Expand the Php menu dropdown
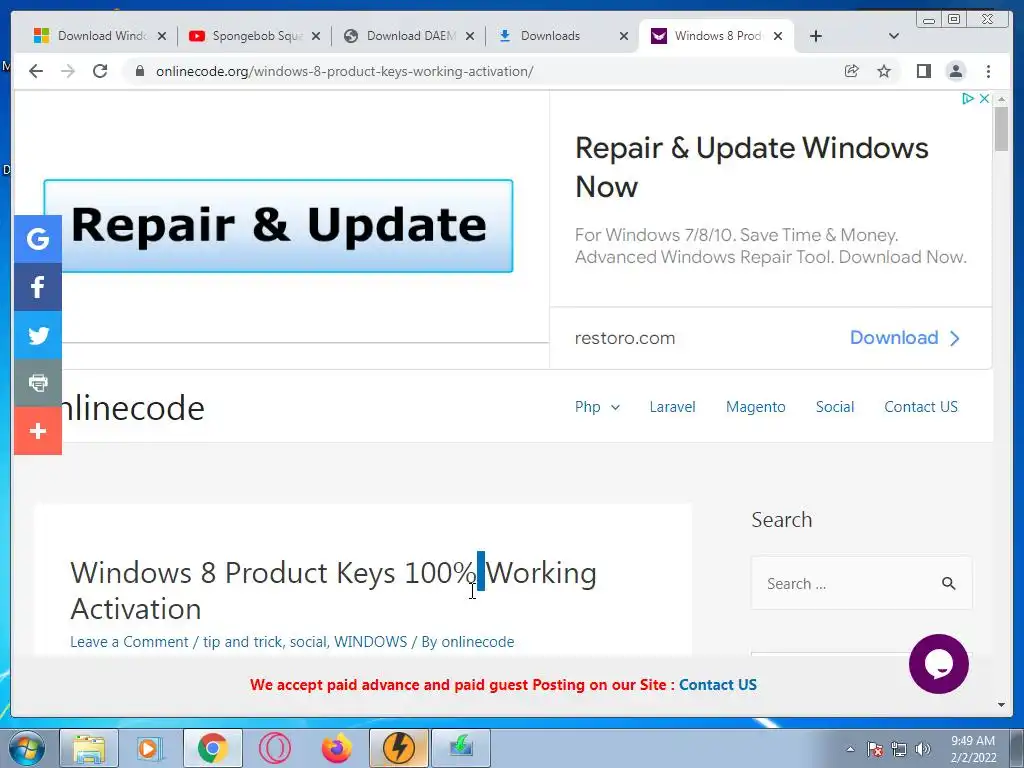Screen dimensions: 1024x768 (x=597, y=407)
